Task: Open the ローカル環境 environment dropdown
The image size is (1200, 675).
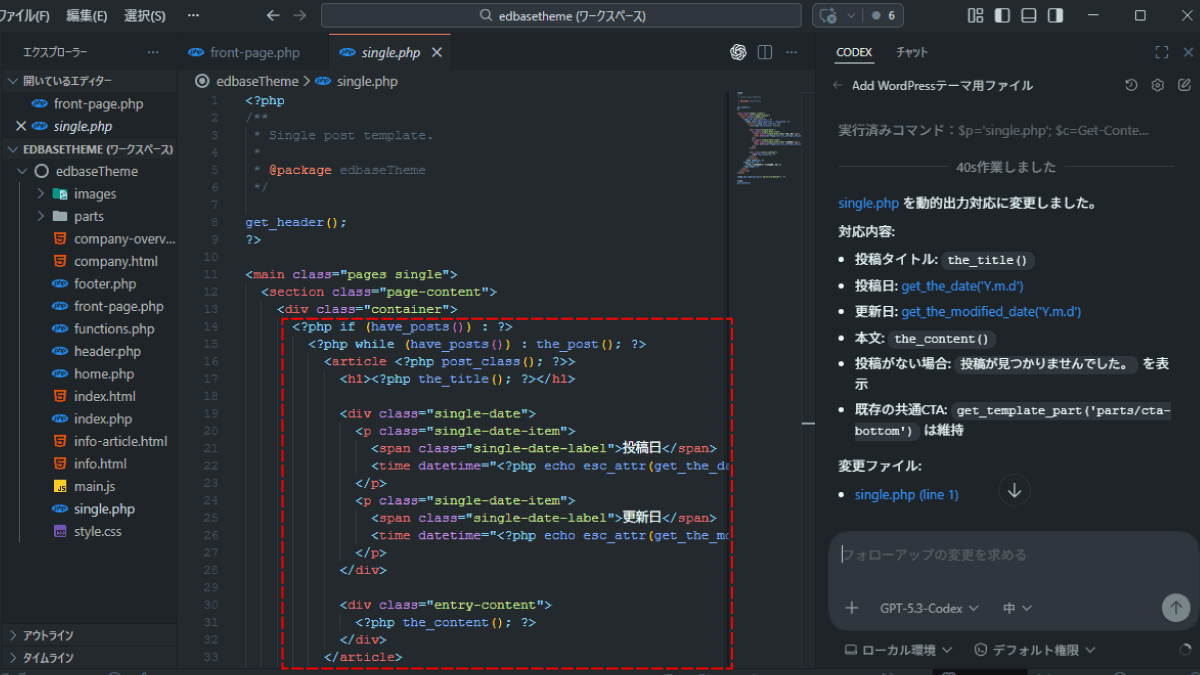Action: (x=898, y=650)
